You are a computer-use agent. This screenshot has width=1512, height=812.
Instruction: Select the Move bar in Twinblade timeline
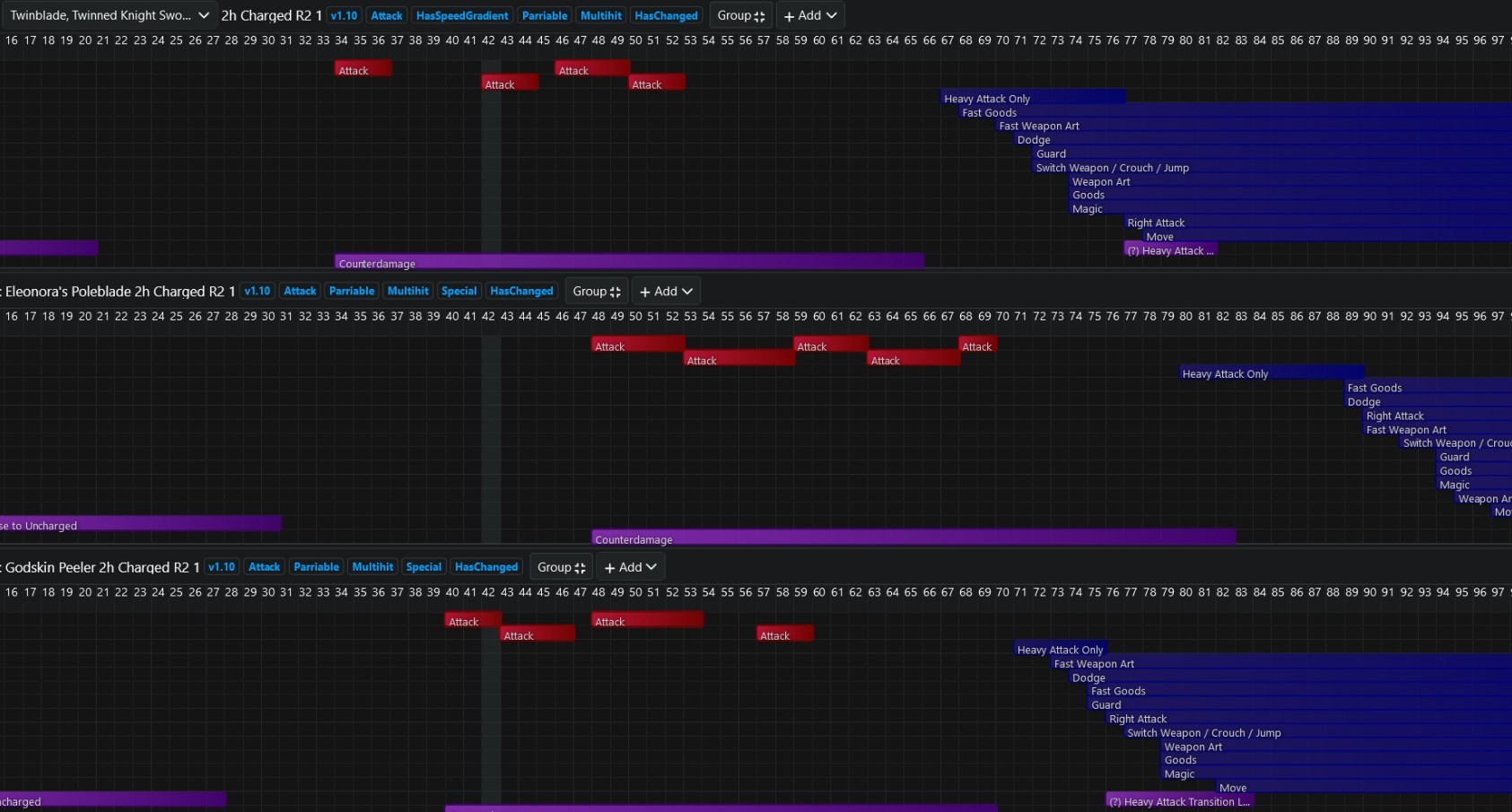[x=1328, y=237]
